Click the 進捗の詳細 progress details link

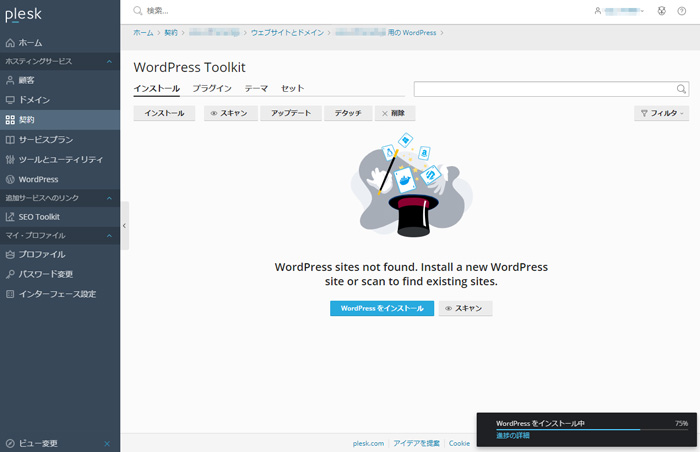513,436
